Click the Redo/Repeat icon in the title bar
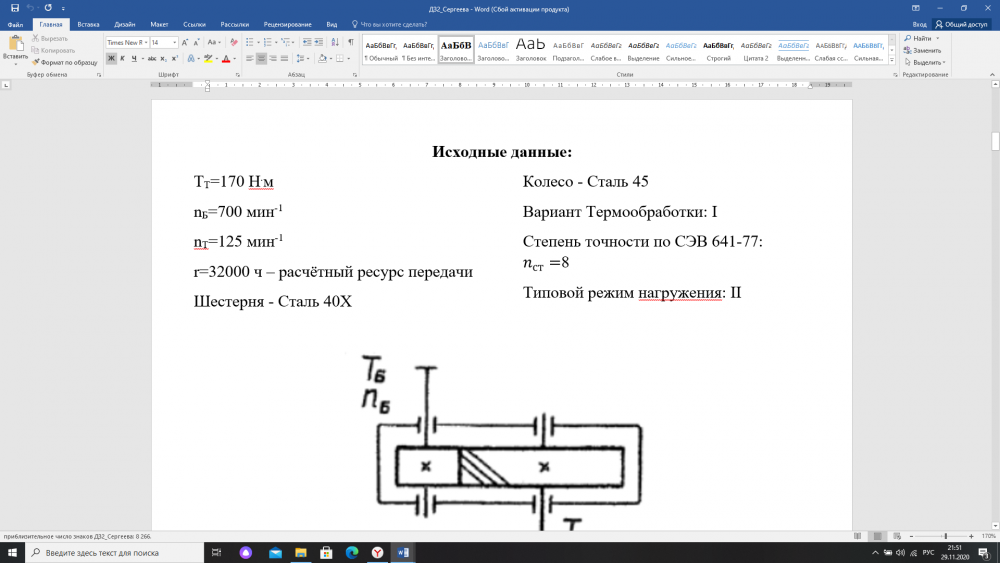This screenshot has width=1000, height=563. pyautogui.click(x=48, y=8)
